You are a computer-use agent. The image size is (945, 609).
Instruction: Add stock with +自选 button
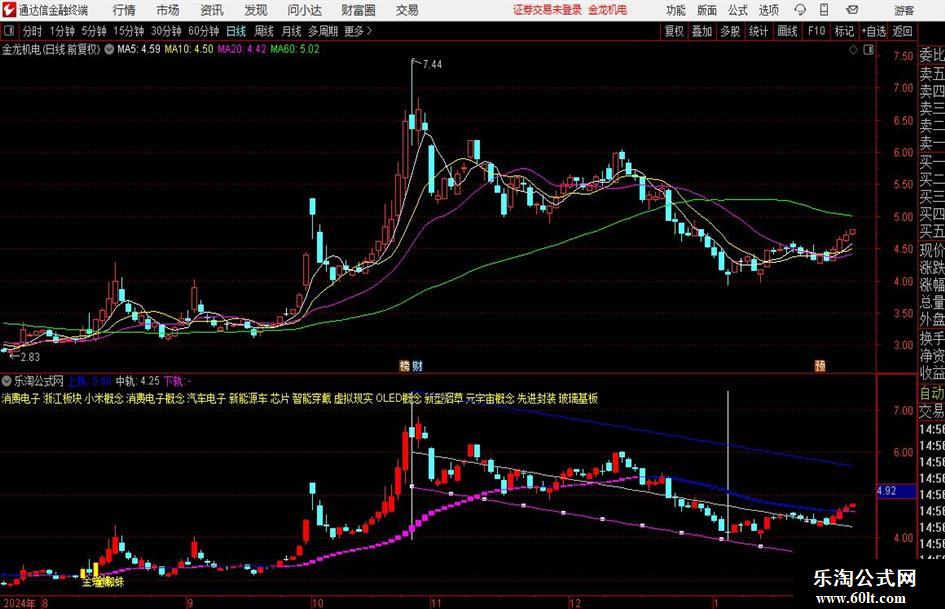[x=873, y=31]
